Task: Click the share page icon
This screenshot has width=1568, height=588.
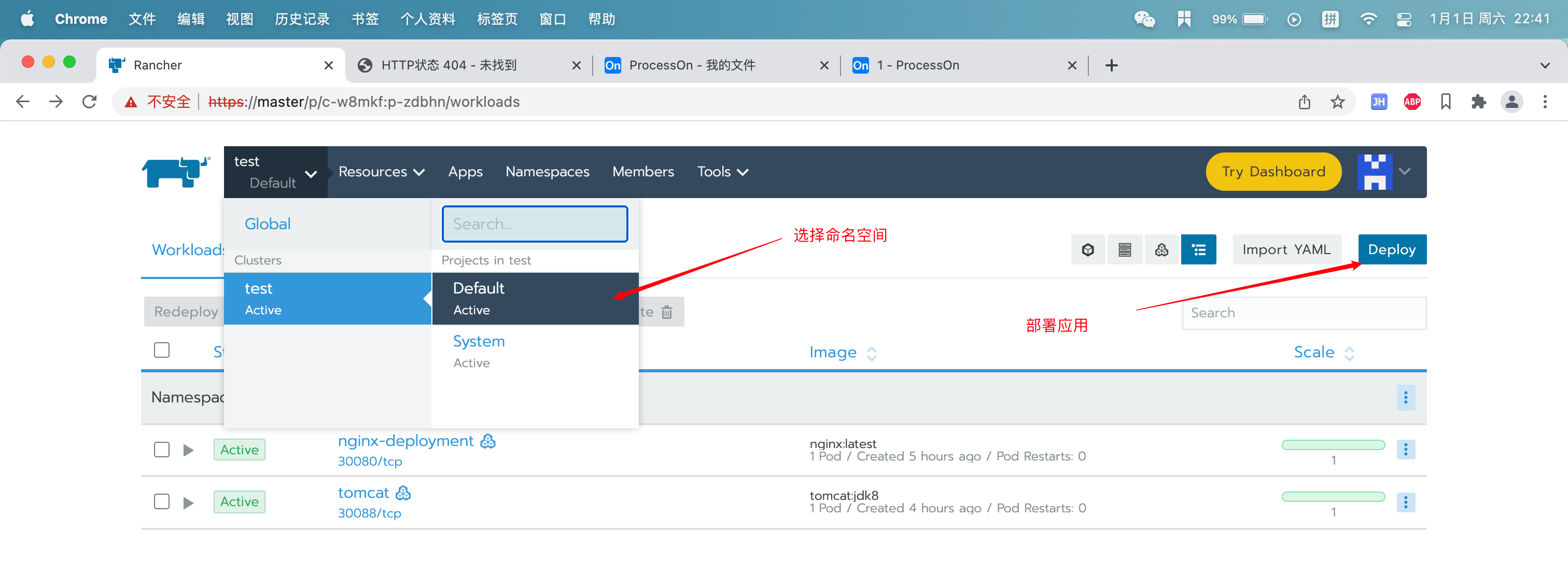Action: [x=1304, y=102]
